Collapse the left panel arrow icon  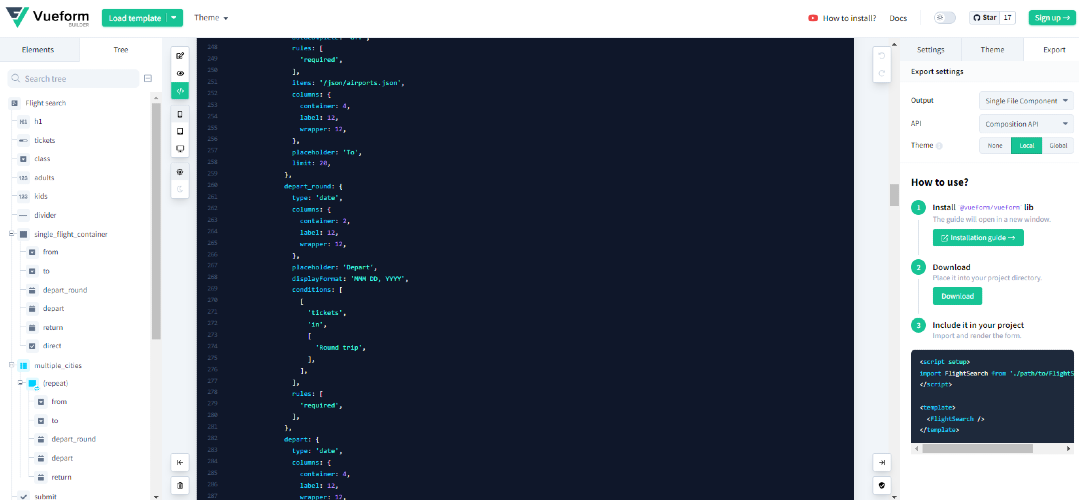[x=180, y=462]
